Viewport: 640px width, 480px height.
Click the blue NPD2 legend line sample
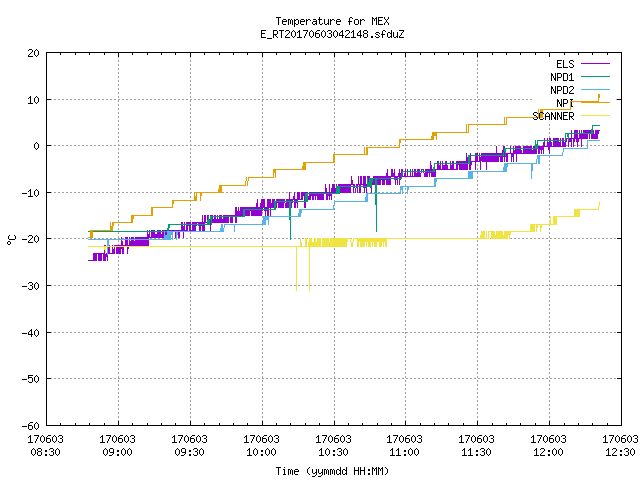click(595, 89)
